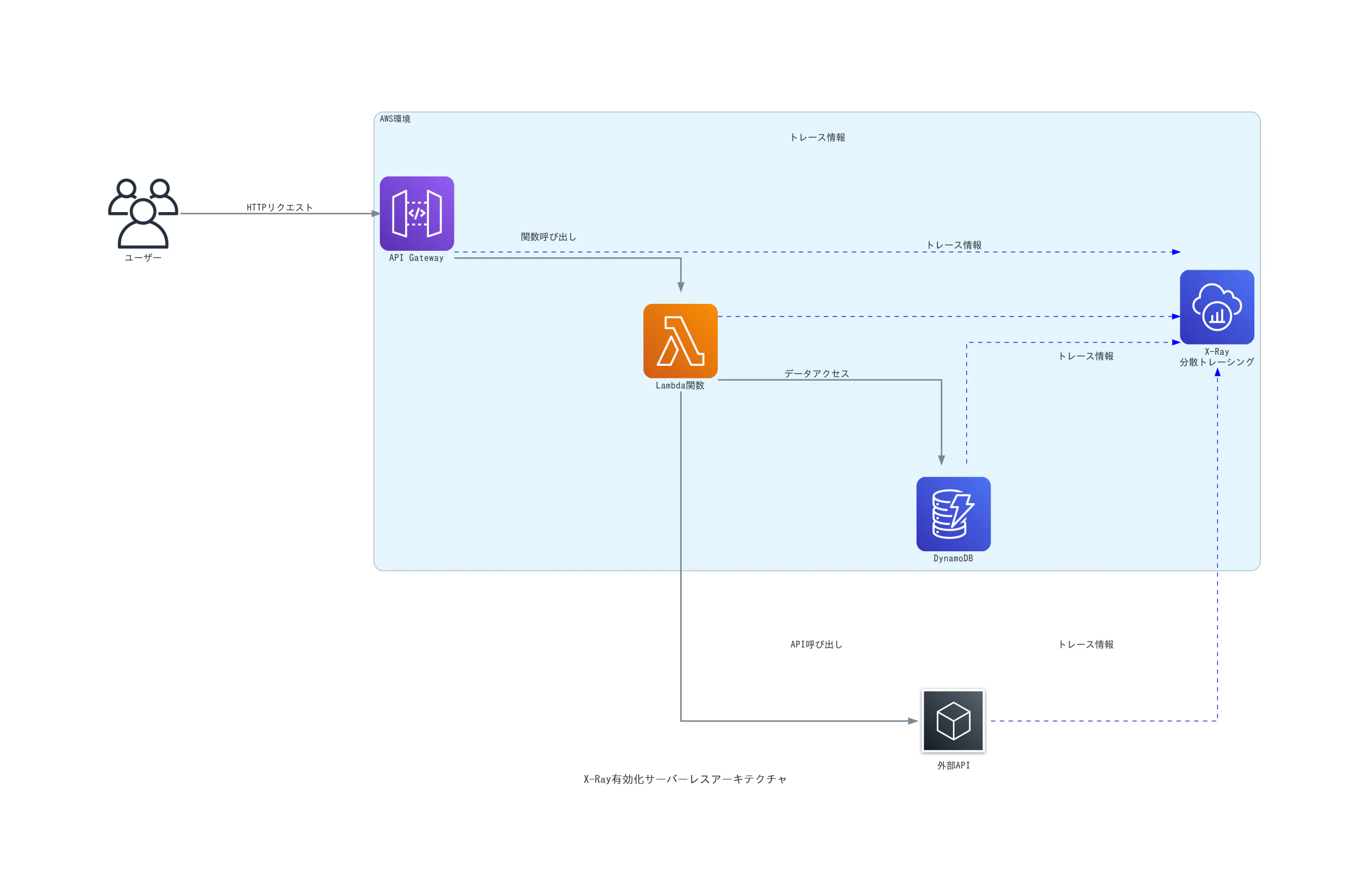Viewport: 1372px width, 896px height.
Task: Select the DynamoDB database icon
Action: (x=953, y=514)
